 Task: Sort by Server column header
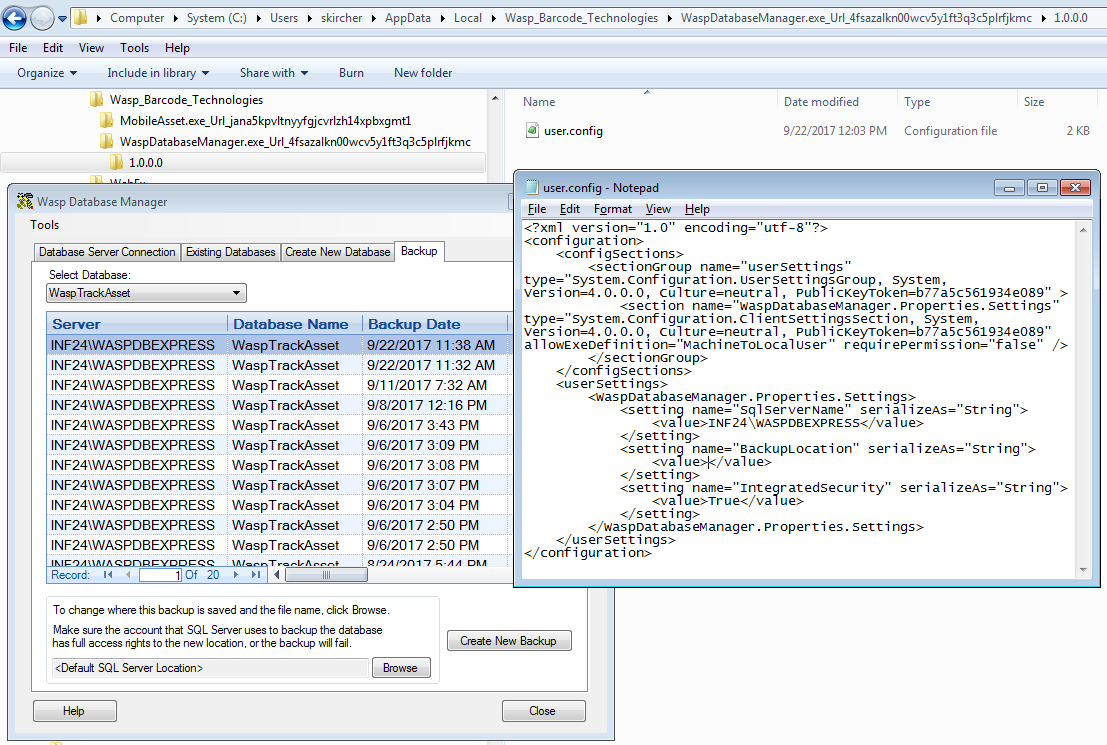click(x=137, y=324)
